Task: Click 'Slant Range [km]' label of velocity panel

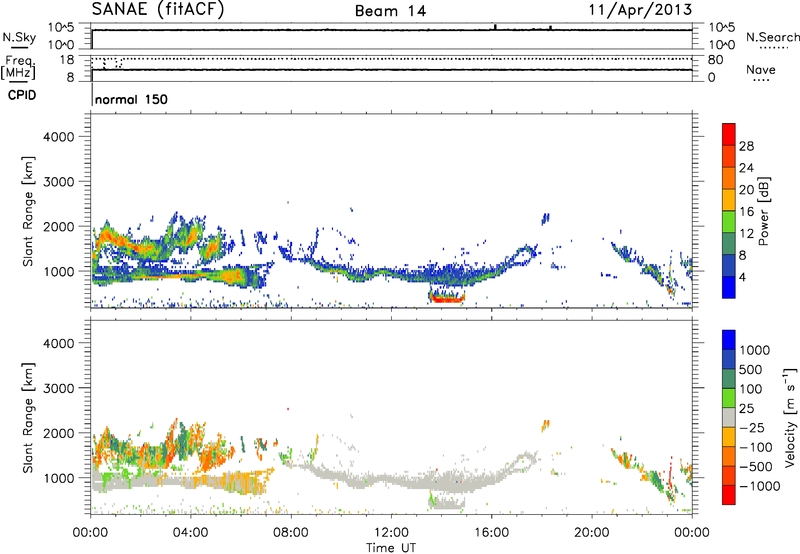Action: coord(28,418)
